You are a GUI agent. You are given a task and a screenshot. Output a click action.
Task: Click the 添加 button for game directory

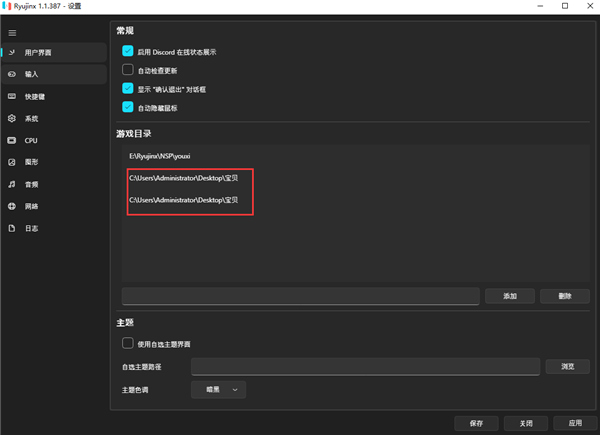coord(510,296)
